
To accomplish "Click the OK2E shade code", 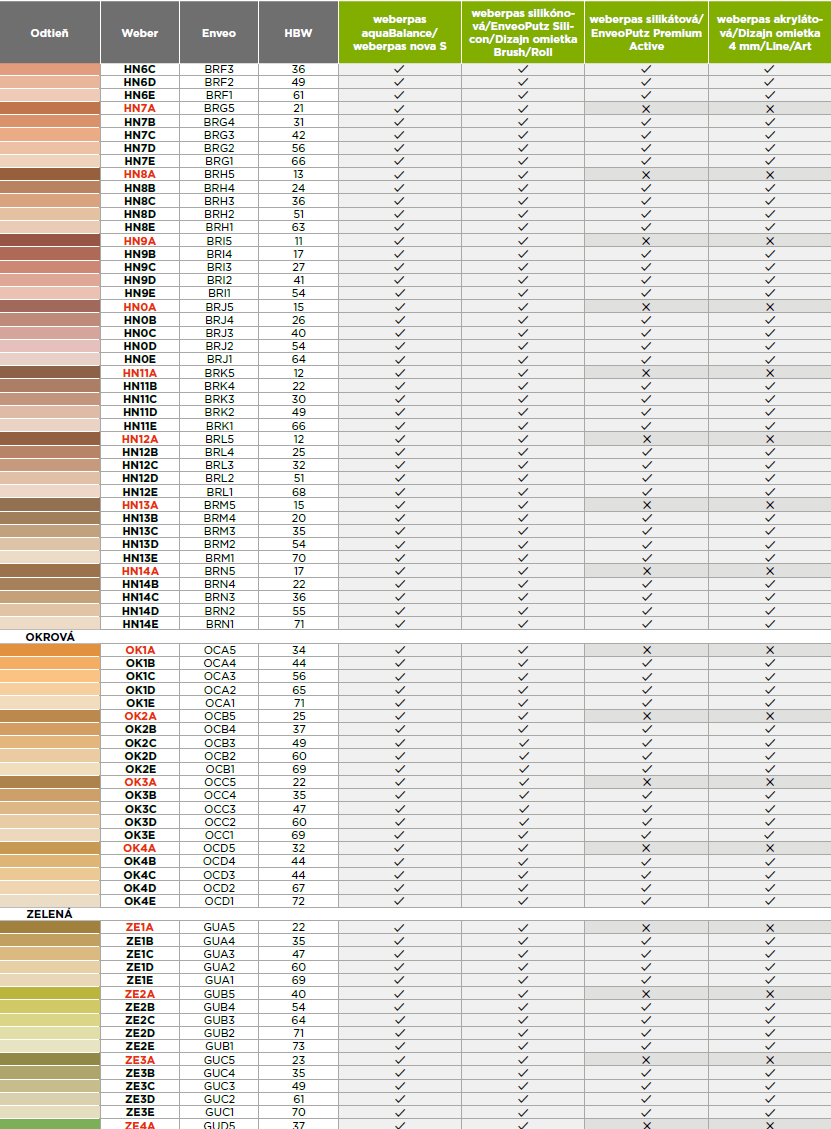I will coord(140,769).
